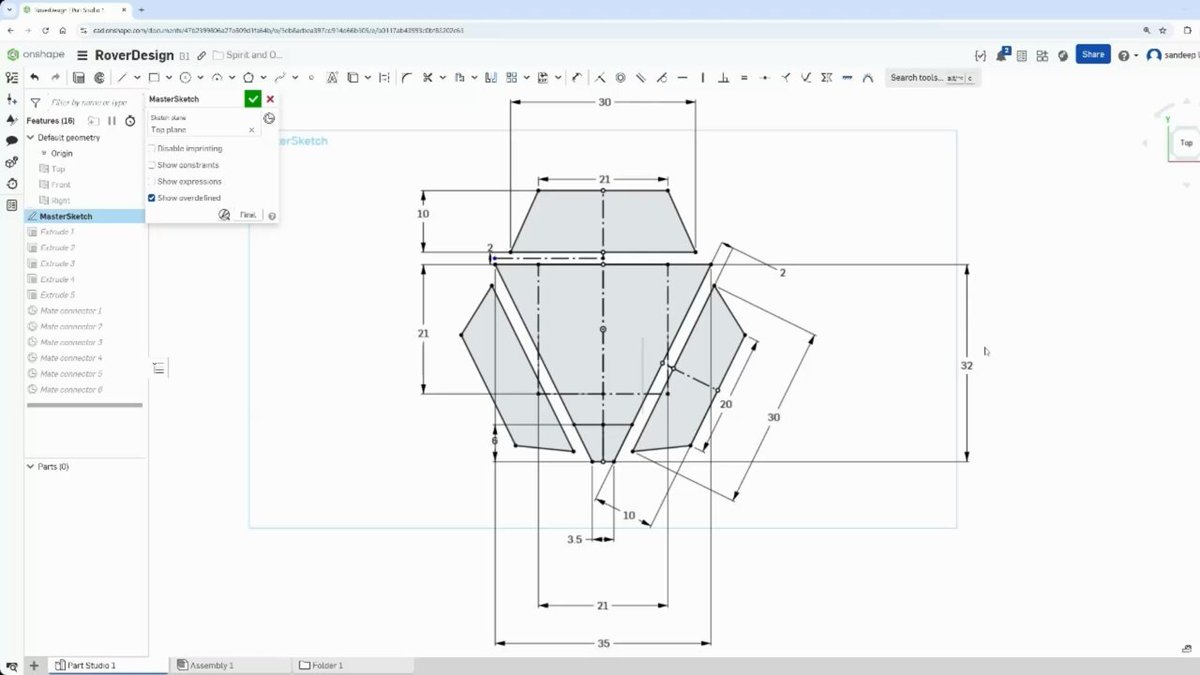
Task: Select the Center point circle tool
Action: (x=185, y=78)
